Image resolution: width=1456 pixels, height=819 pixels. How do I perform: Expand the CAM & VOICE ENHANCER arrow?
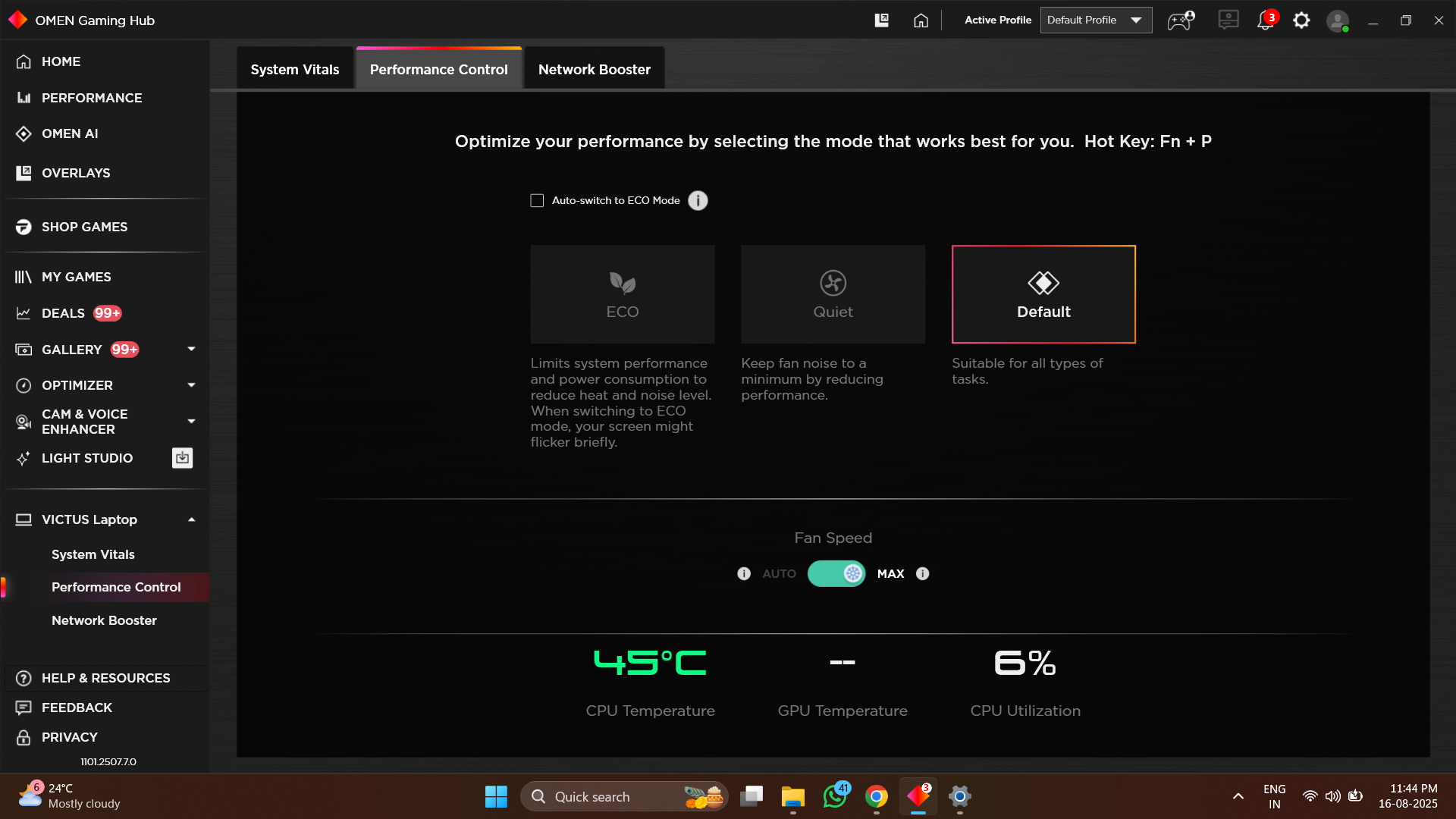[x=191, y=422]
